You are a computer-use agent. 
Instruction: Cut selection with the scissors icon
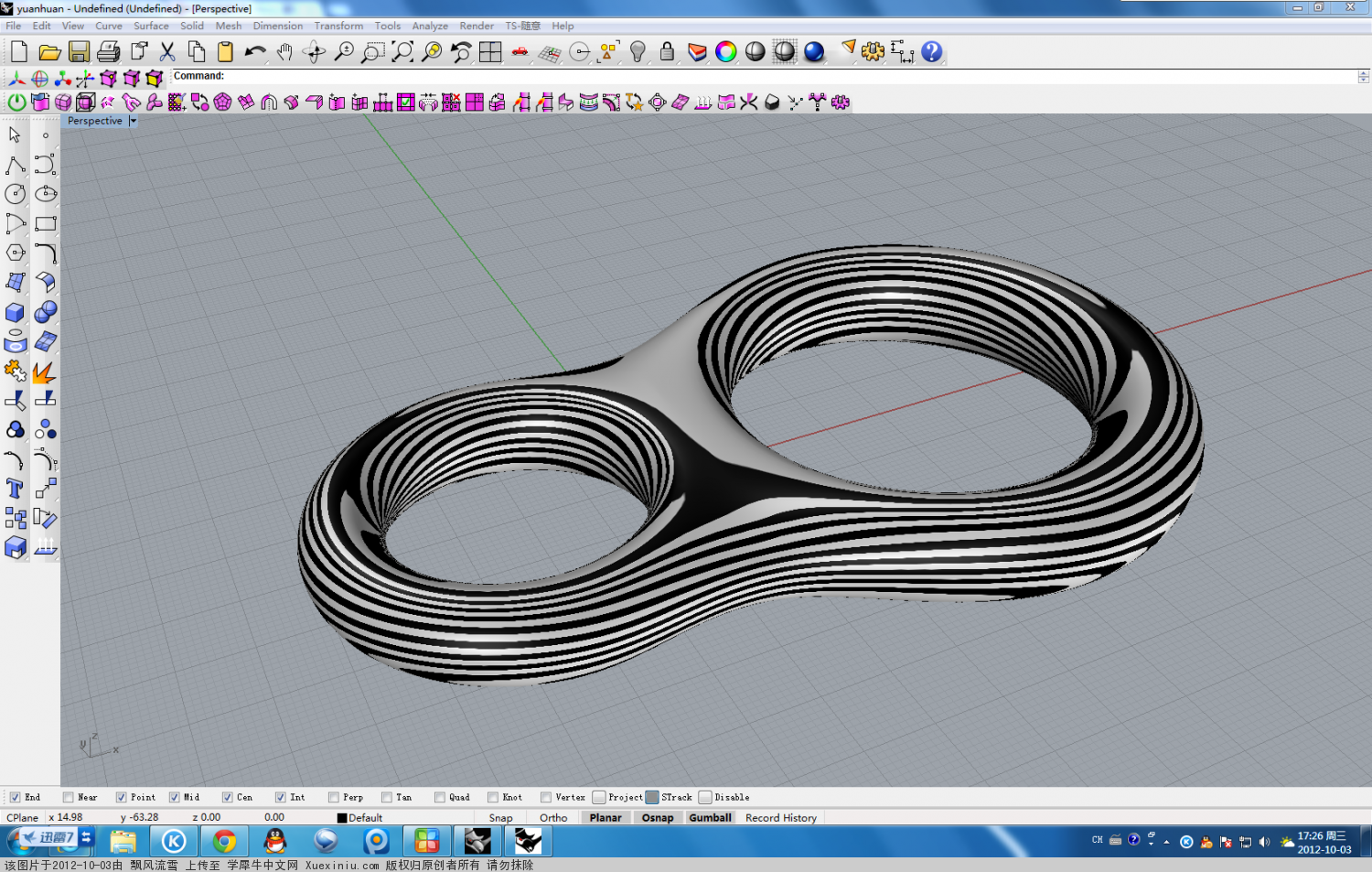click(x=167, y=52)
